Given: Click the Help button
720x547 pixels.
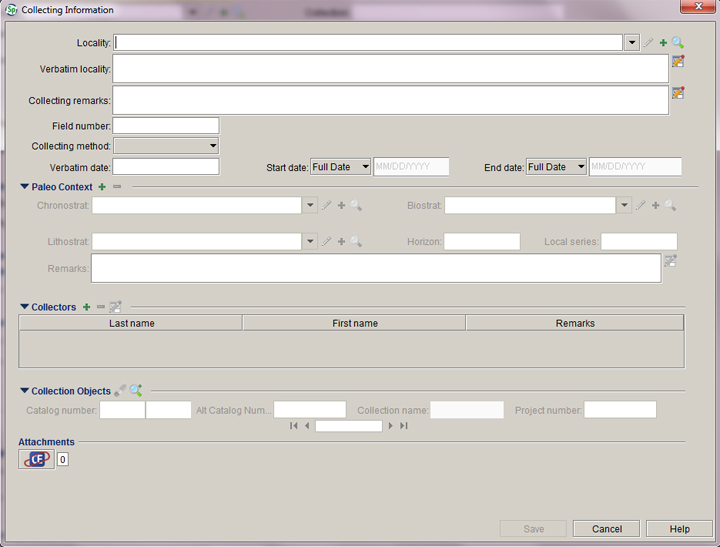Looking at the screenshot, I should point(679,529).
